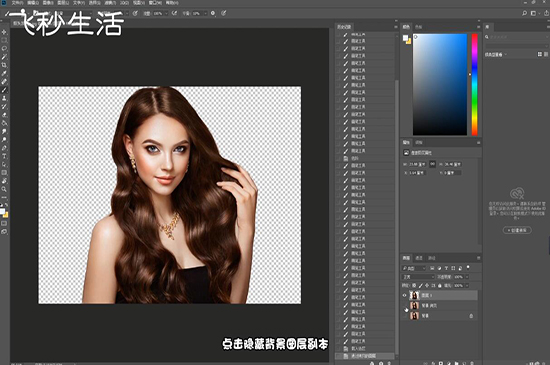
Task: Open the File menu in menu bar
Action: pyautogui.click(x=17, y=3)
